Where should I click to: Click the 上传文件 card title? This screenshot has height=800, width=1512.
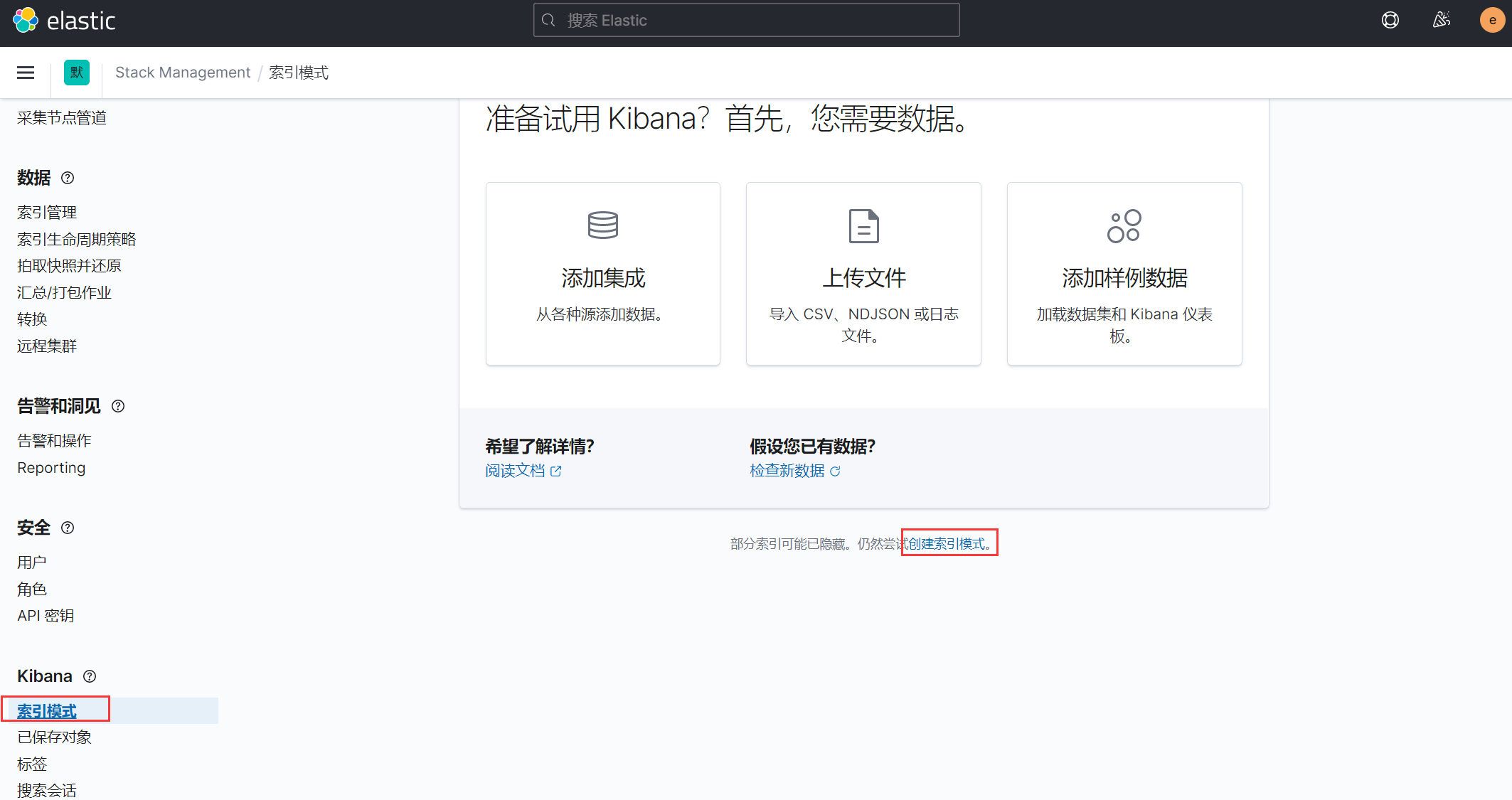click(x=864, y=278)
